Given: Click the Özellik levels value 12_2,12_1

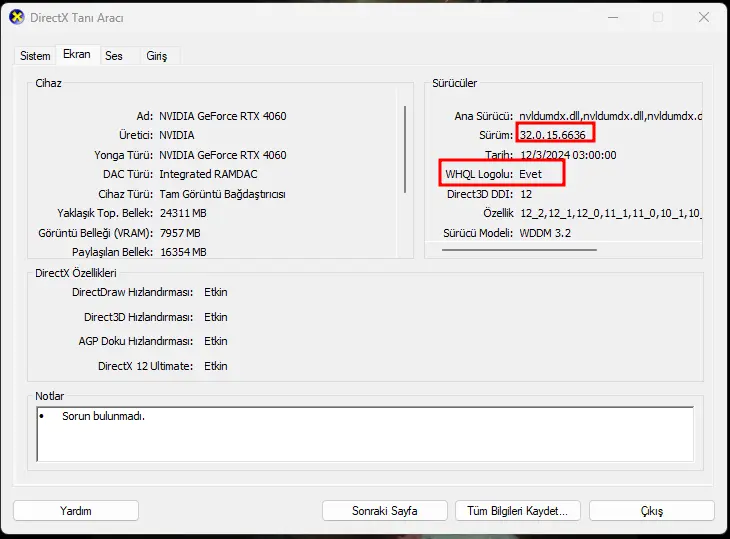Looking at the screenshot, I should click(610, 213).
